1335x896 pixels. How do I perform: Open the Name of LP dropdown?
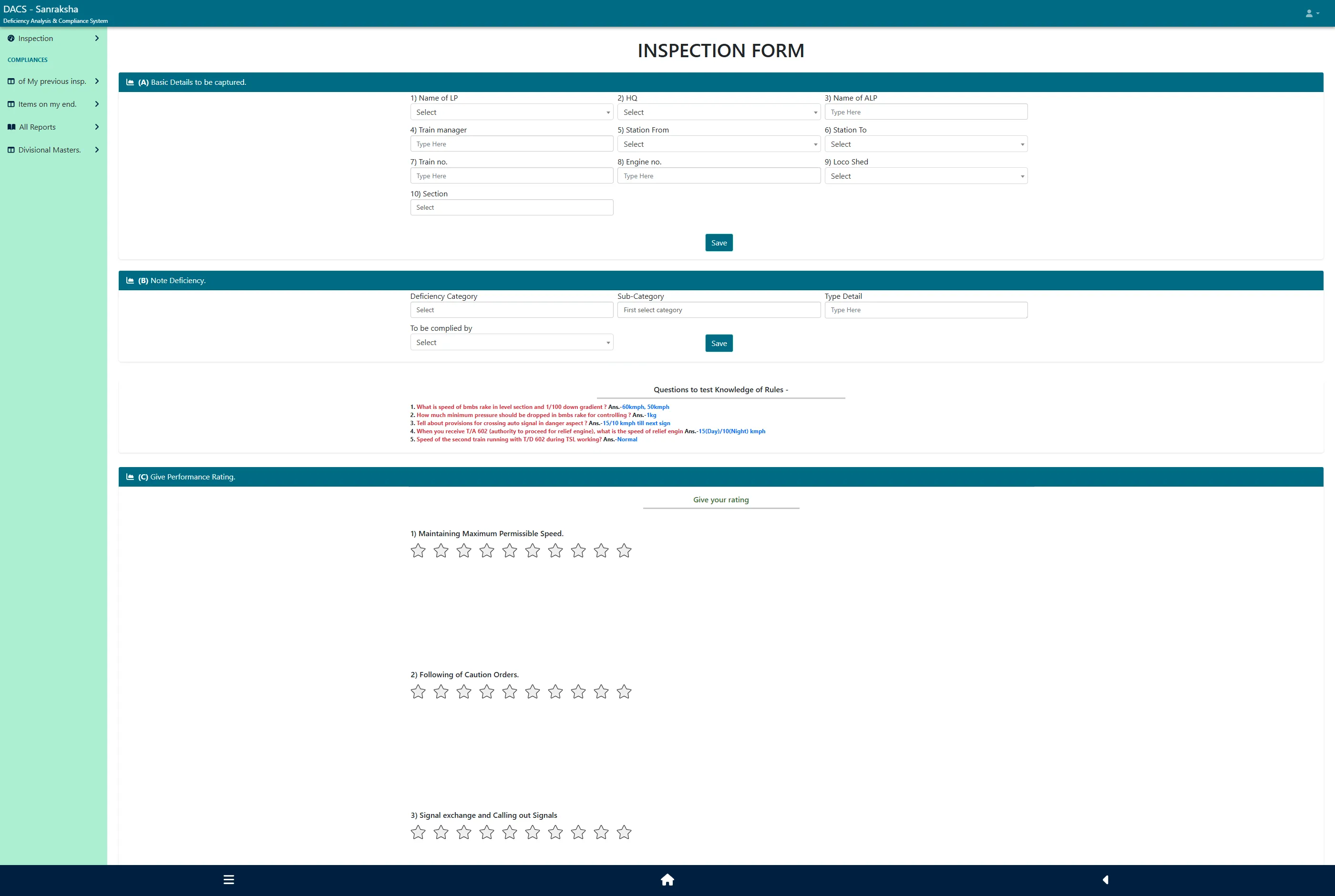512,112
